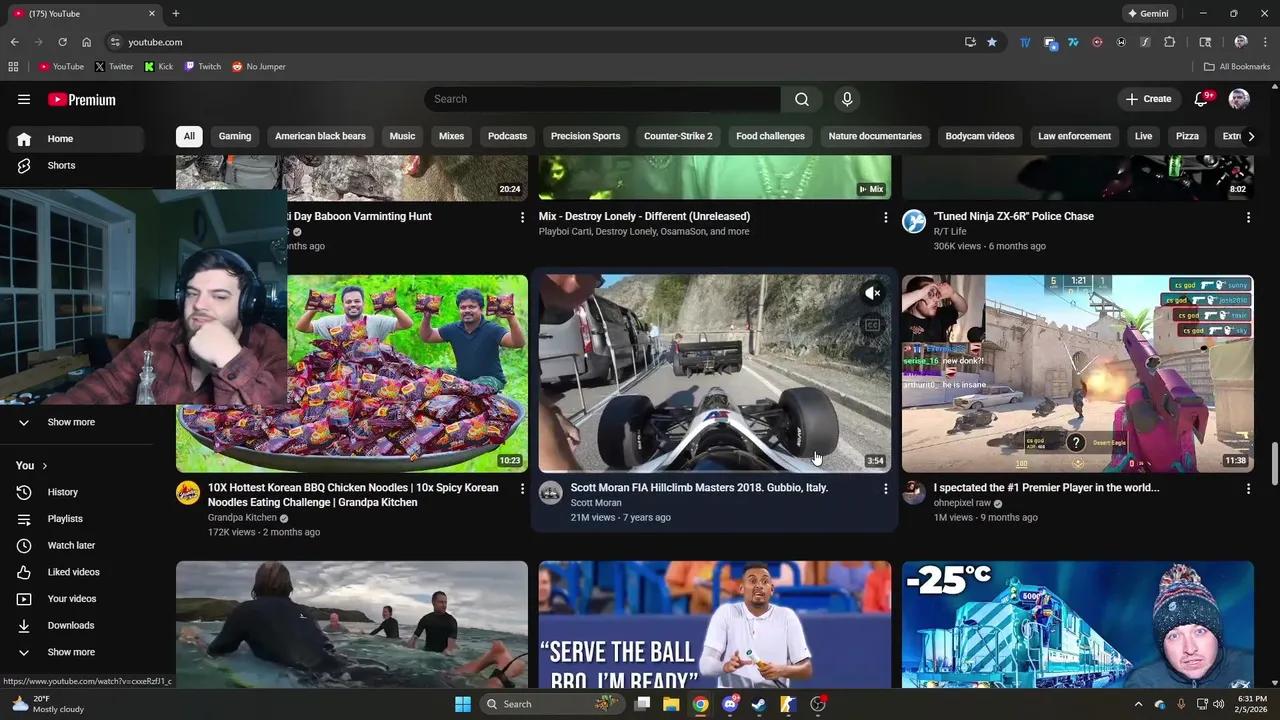
Task: Open the Korean BBQ noodles thumbnail
Action: [352, 374]
